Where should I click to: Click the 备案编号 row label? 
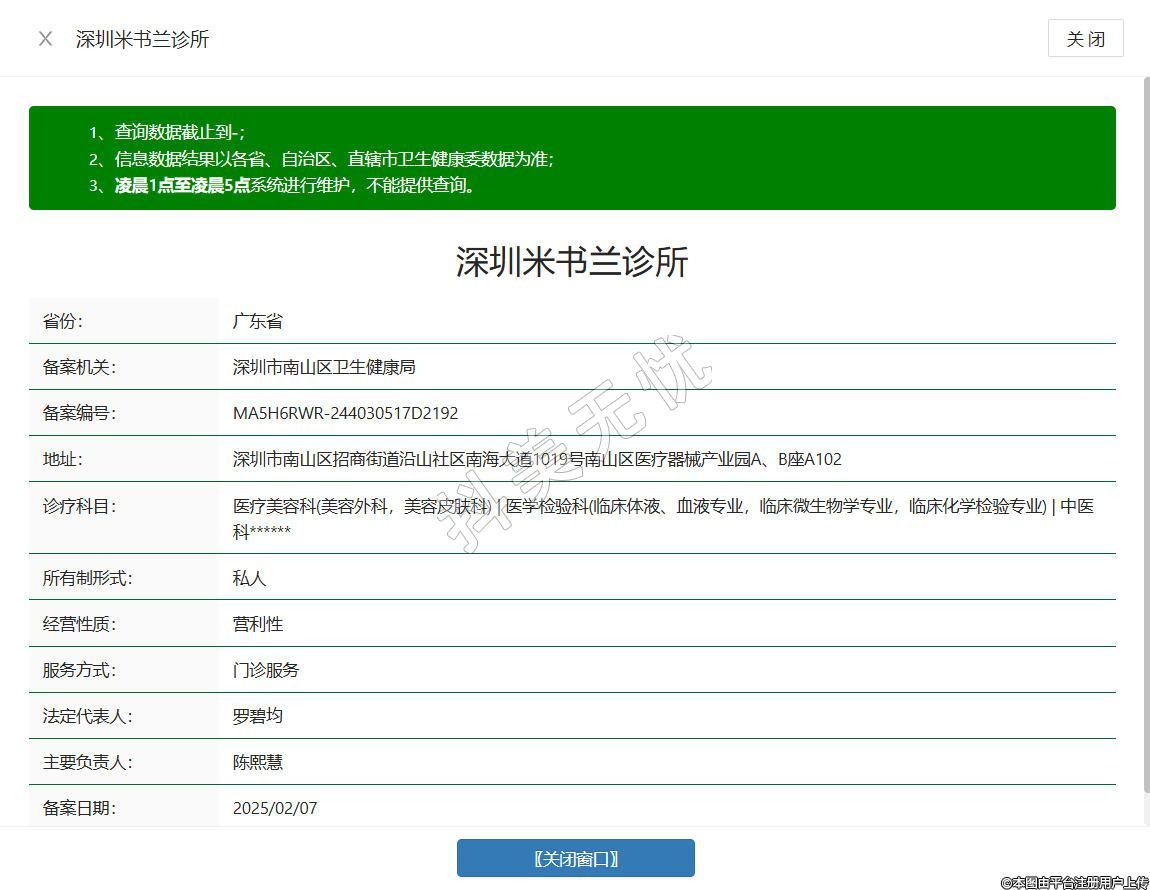click(x=79, y=413)
